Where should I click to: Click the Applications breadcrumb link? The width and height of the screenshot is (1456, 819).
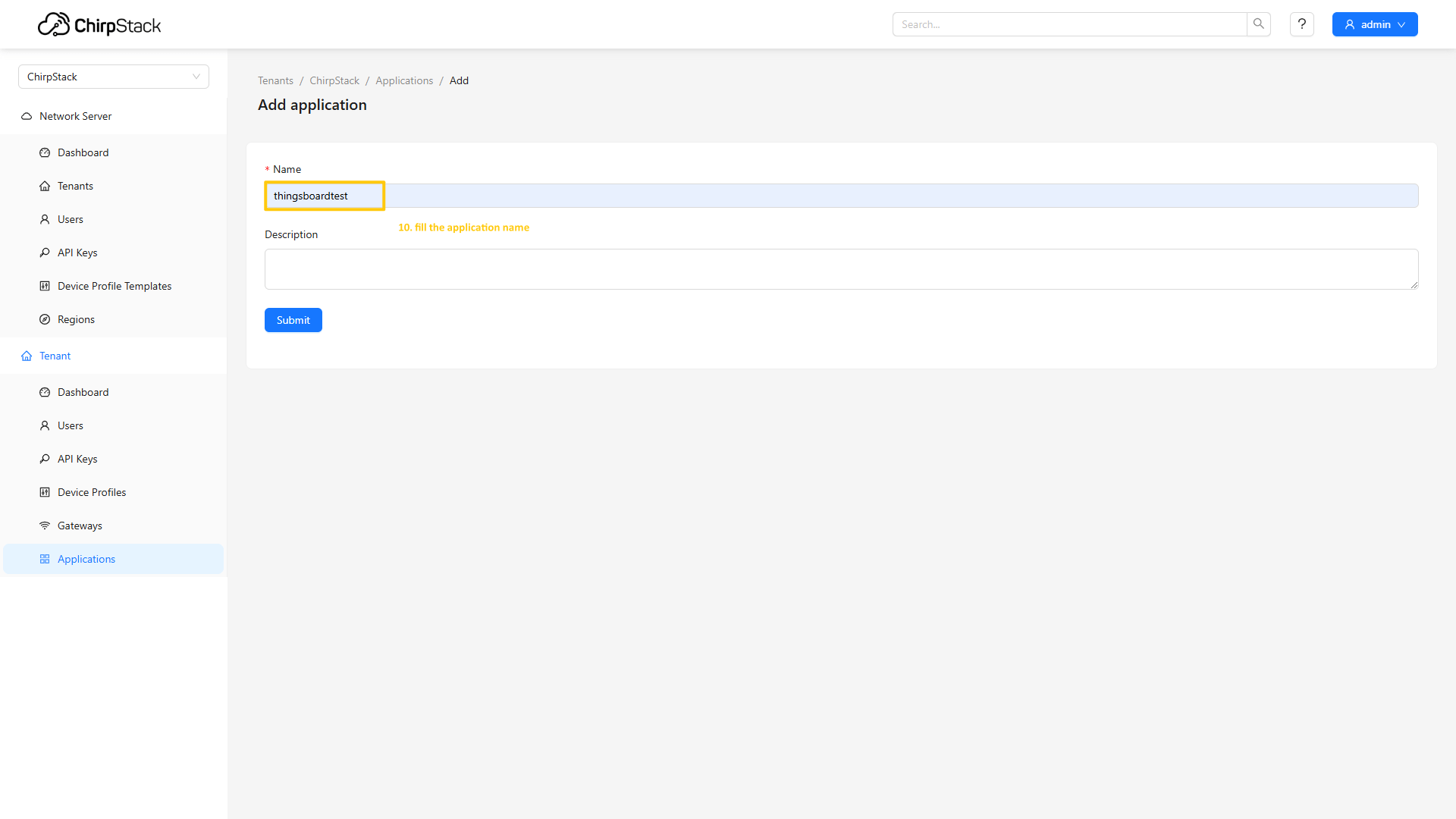coord(404,80)
